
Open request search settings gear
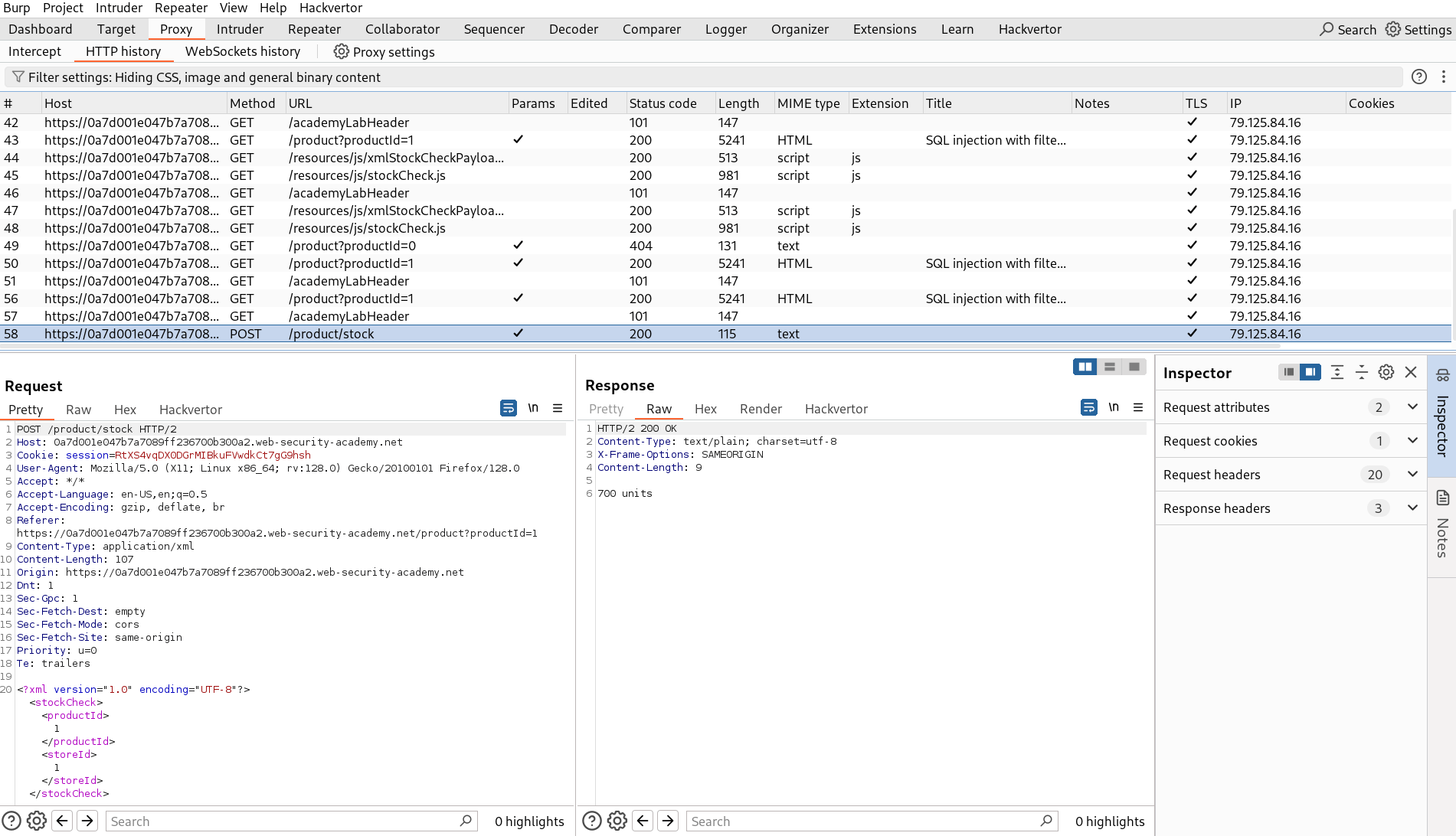(37, 821)
